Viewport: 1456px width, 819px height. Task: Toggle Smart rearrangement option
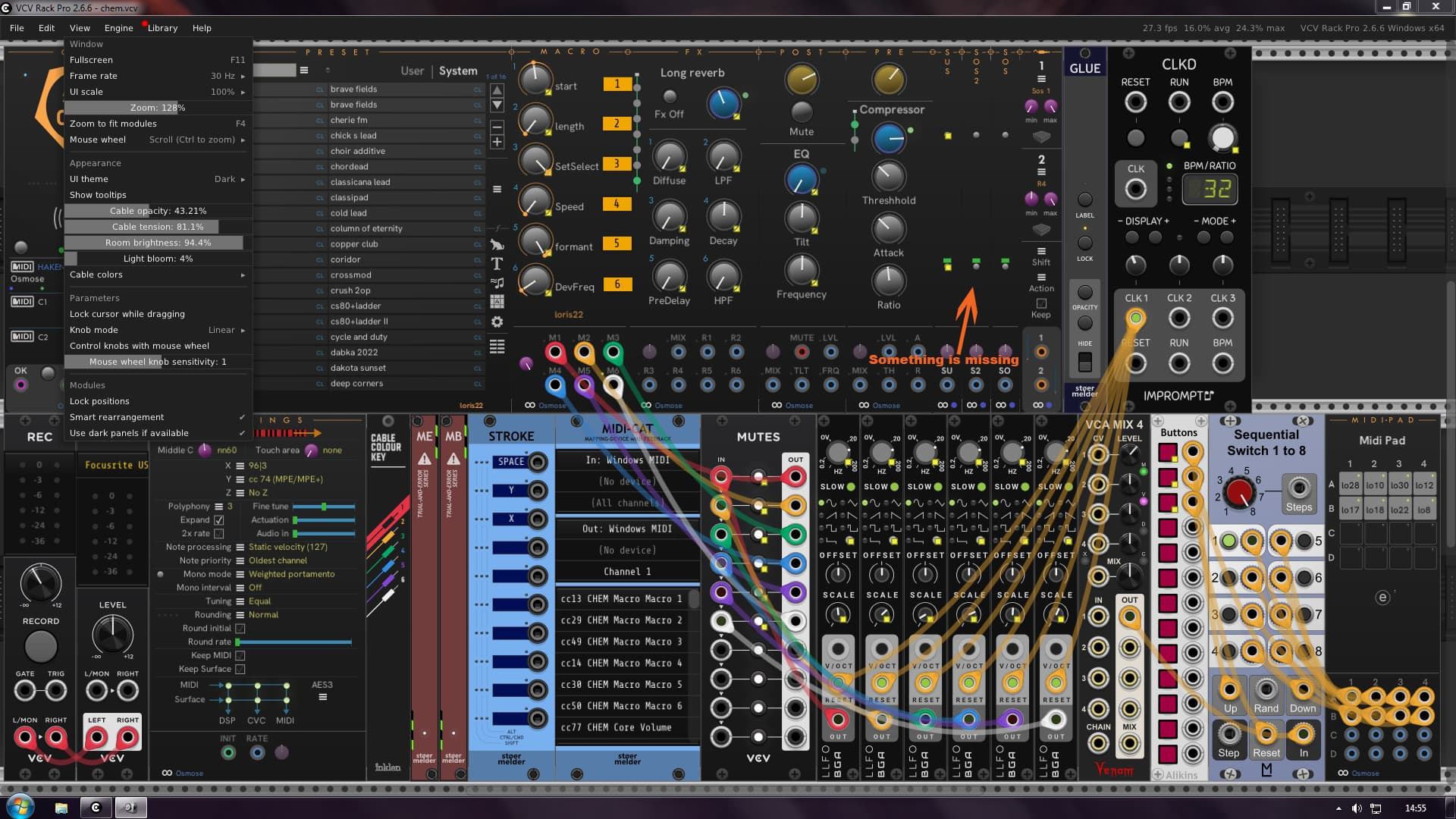pyautogui.click(x=158, y=417)
